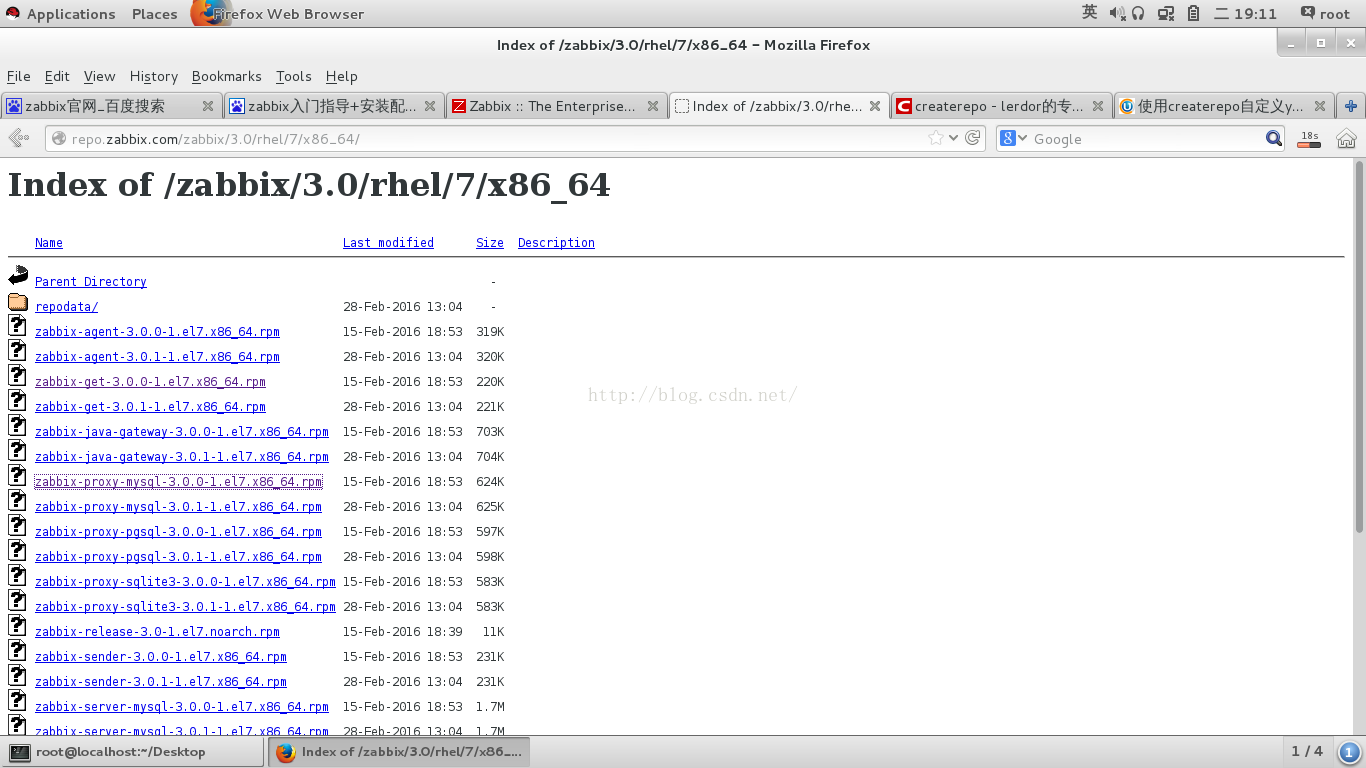The height and width of the screenshot is (768, 1366).
Task: Open the Edit menu
Action: [x=57, y=76]
